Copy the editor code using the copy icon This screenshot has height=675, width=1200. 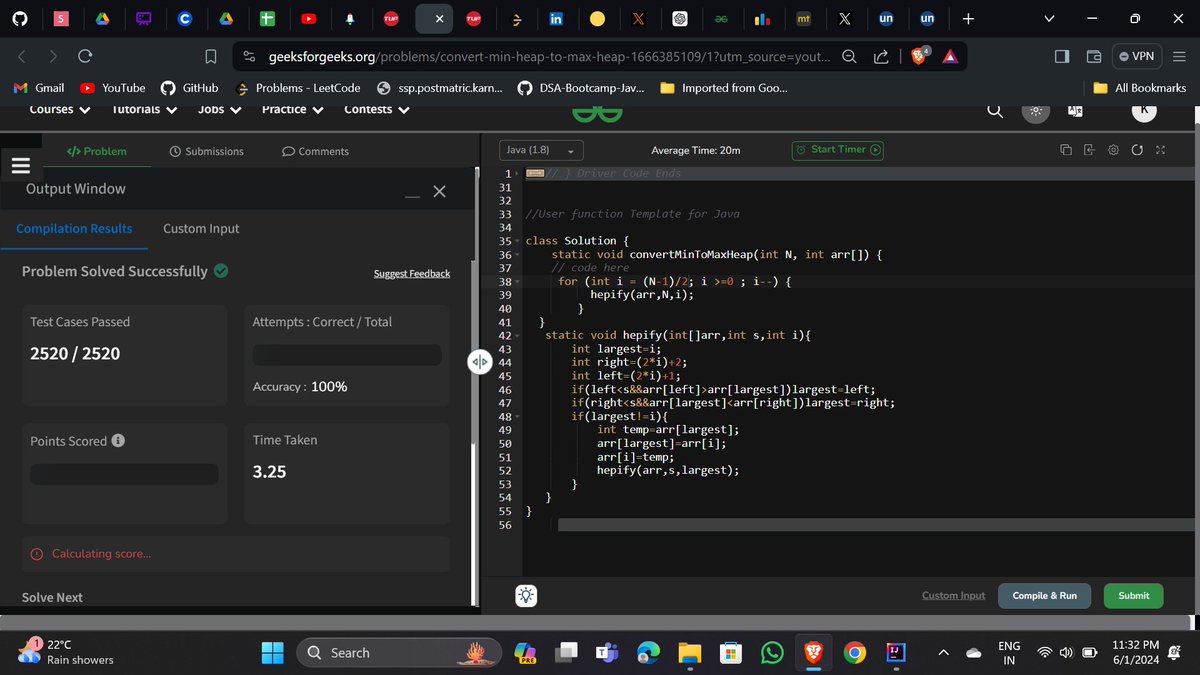pyautogui.click(x=1065, y=150)
